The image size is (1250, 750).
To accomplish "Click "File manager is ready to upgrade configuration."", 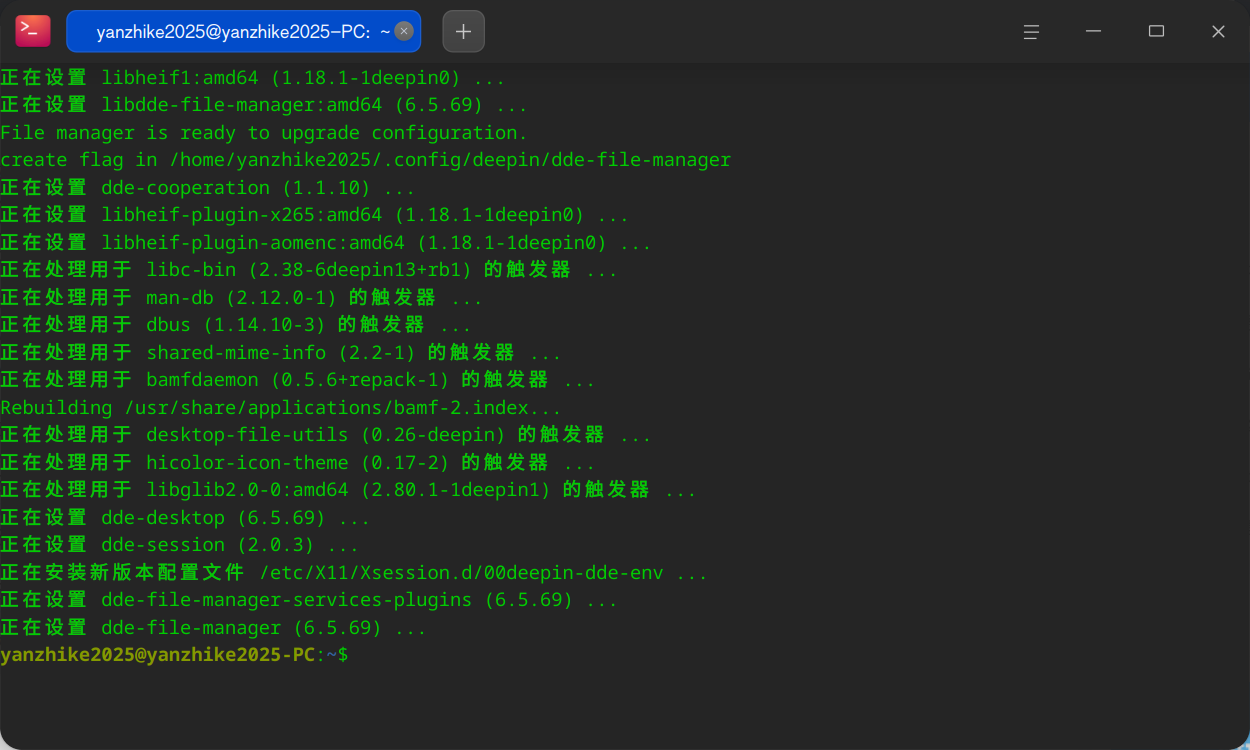I will tap(264, 132).
